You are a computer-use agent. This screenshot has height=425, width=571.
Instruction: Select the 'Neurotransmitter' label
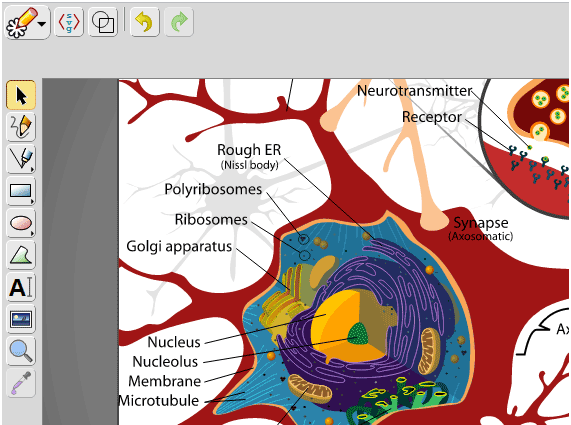(414, 91)
